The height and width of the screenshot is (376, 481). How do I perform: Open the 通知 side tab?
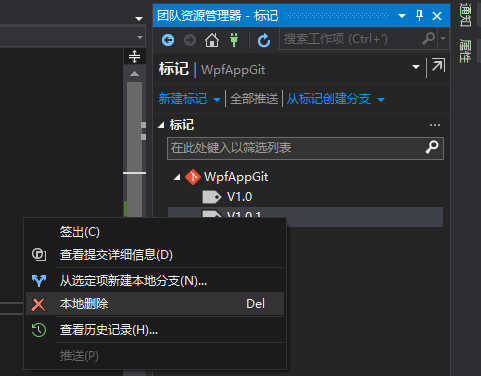pos(465,15)
